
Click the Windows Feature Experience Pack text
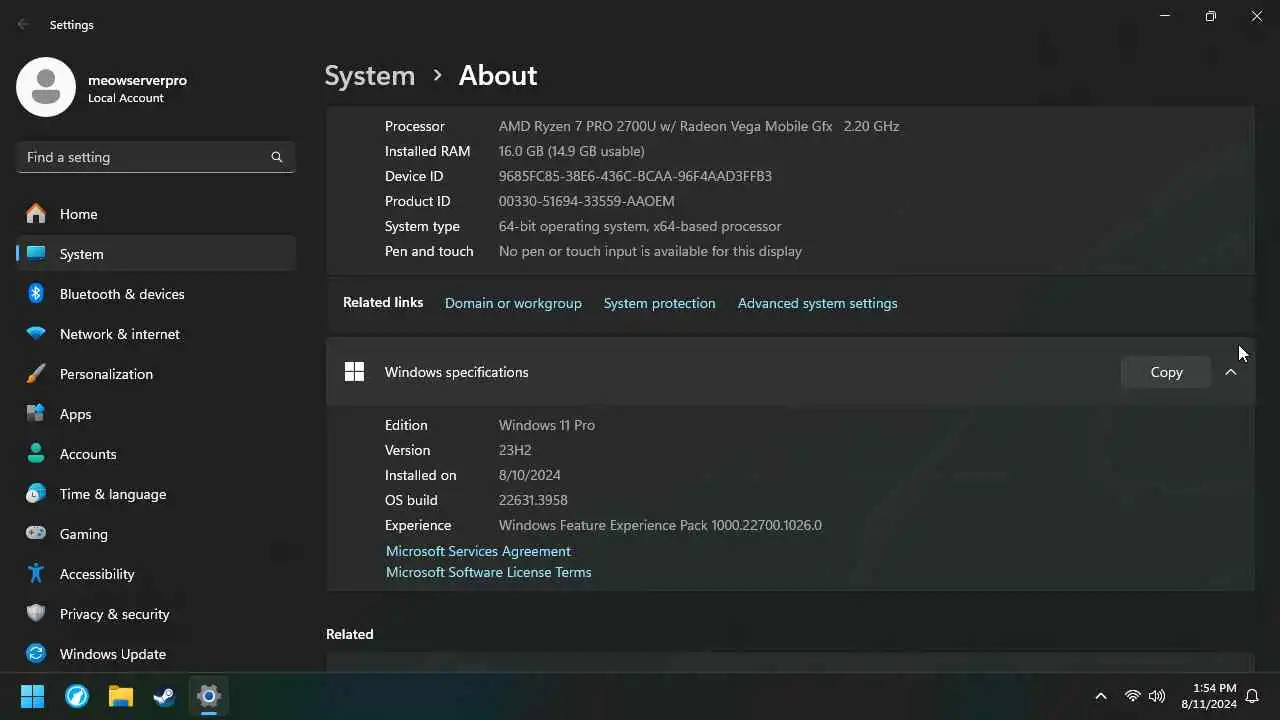[660, 525]
